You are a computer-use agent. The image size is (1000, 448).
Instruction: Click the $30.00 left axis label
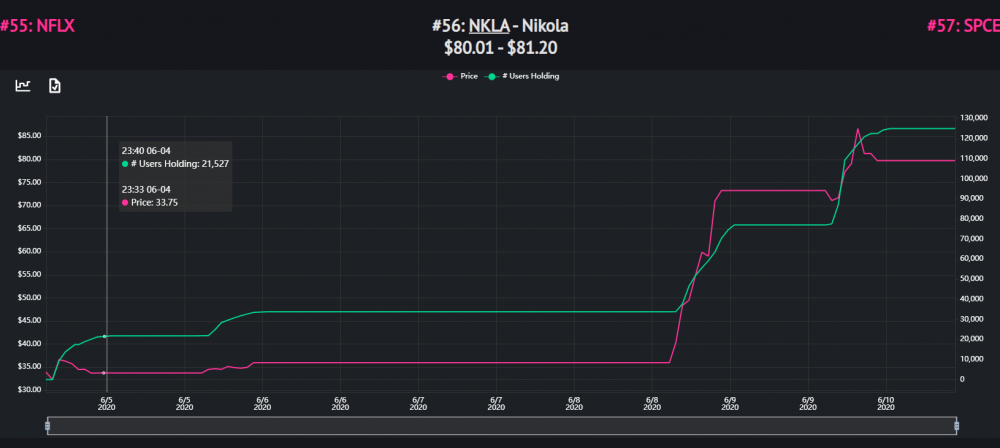click(x=29, y=390)
